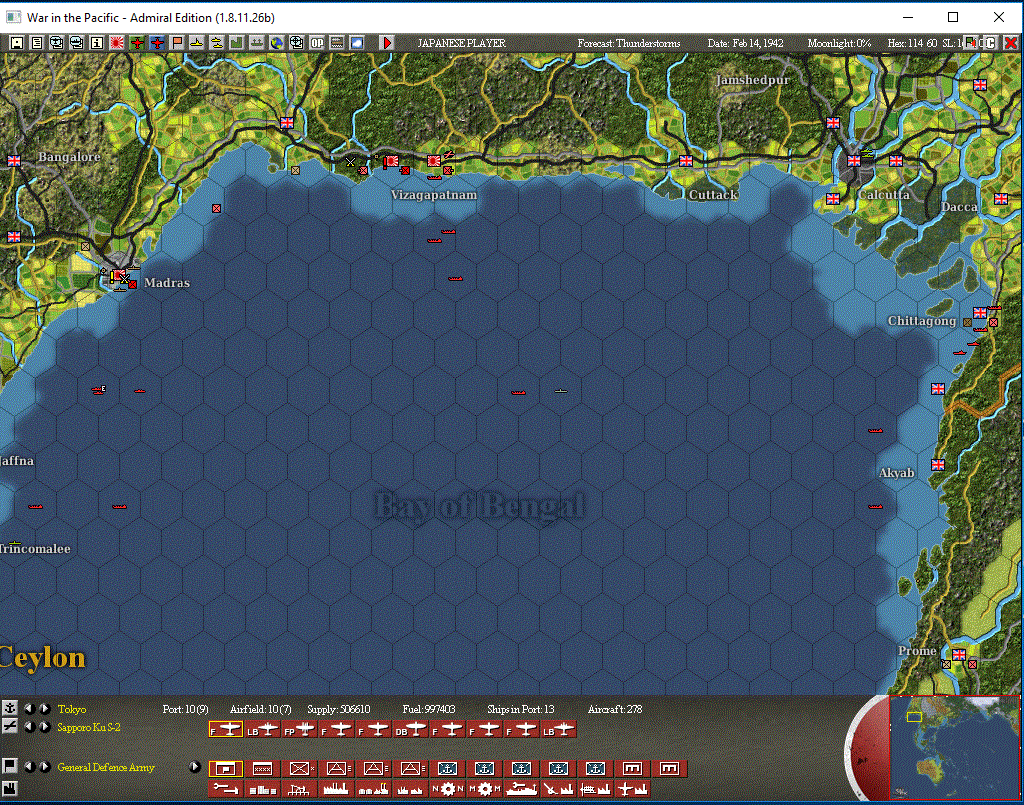Go to next base with Tokyo right arrow

tap(44, 708)
